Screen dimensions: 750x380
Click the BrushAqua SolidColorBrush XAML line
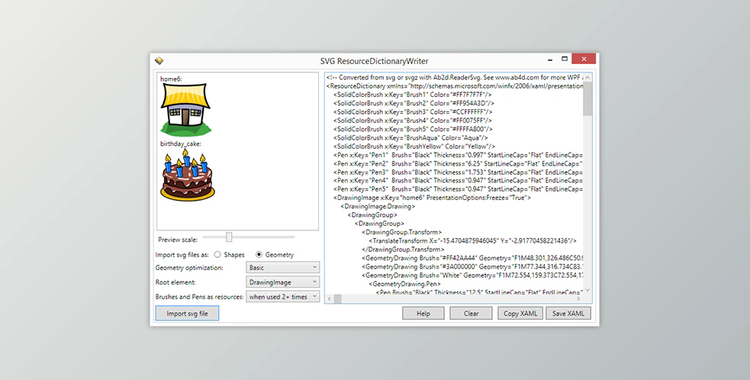(410, 138)
